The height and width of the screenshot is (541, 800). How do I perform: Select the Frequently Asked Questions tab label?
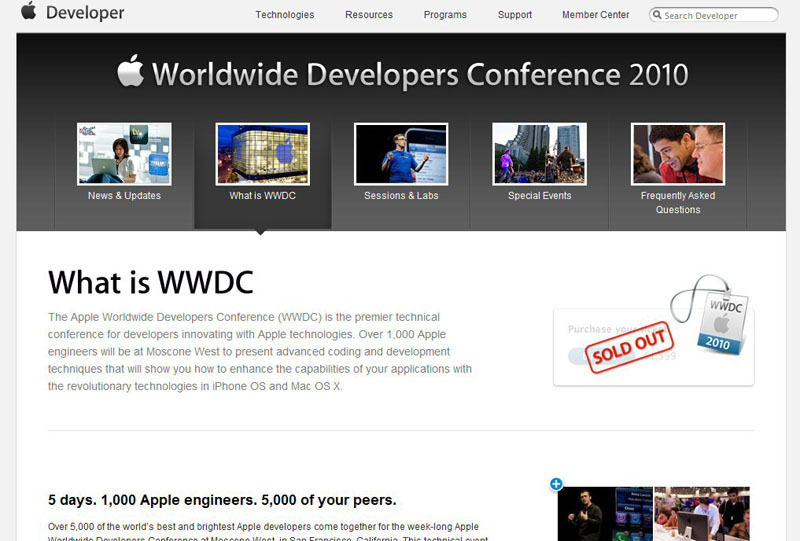[678, 203]
